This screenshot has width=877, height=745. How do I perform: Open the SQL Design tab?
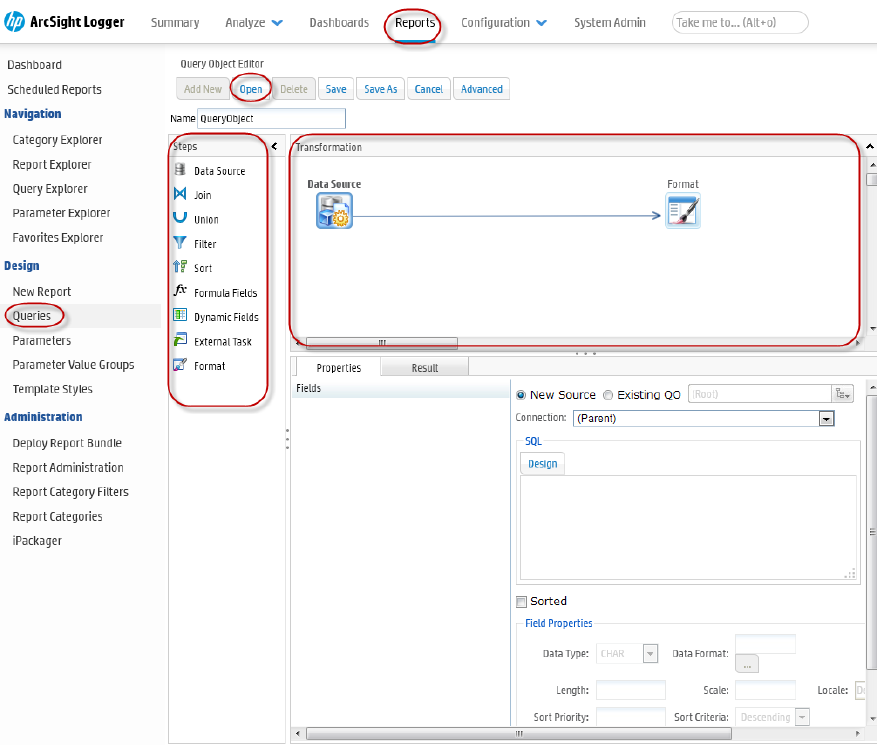543,464
